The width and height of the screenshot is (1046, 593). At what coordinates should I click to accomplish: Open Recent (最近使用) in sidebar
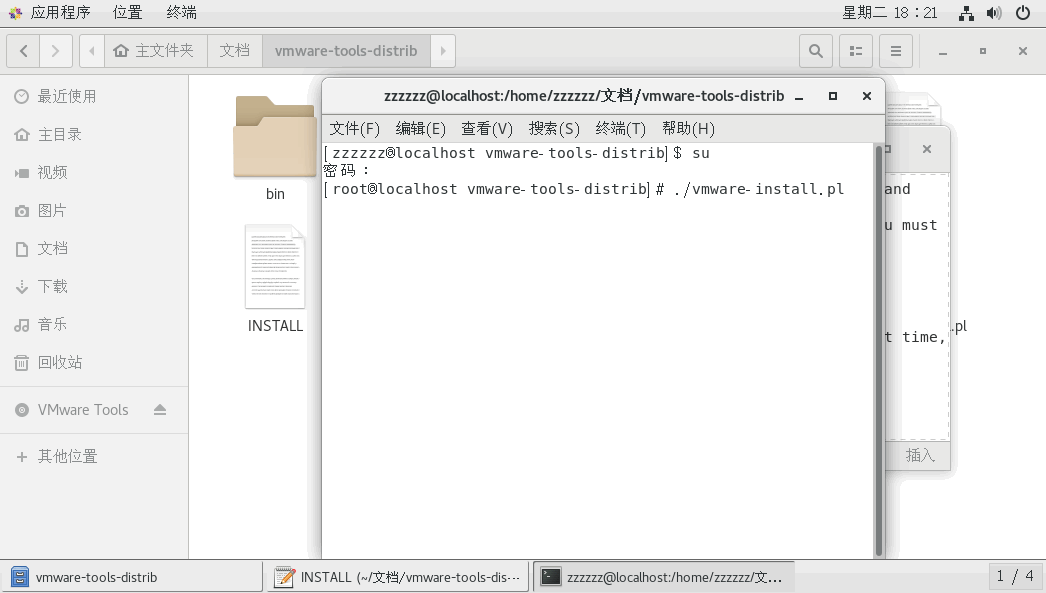click(x=94, y=97)
